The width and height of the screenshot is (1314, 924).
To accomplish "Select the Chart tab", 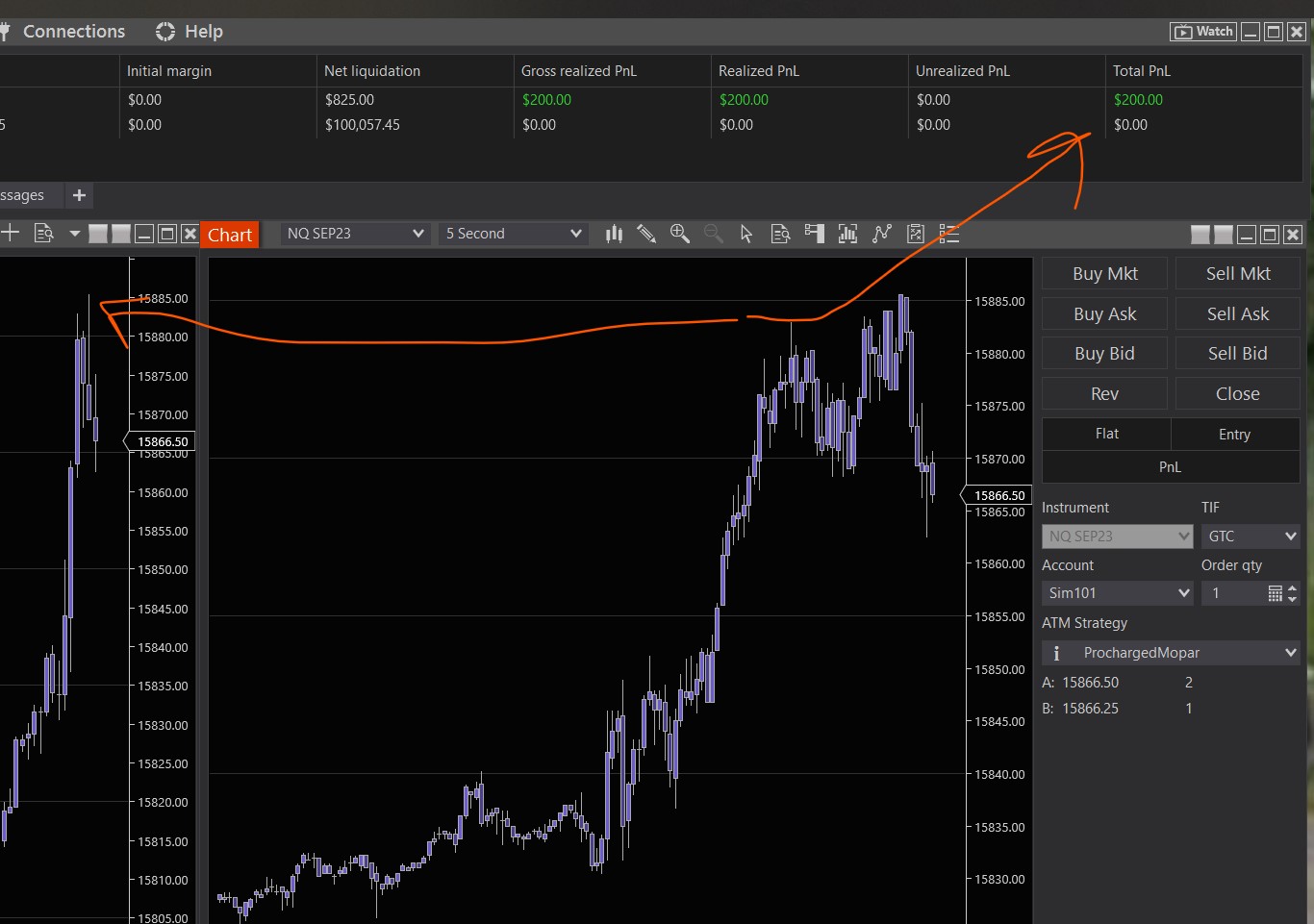I will pos(230,236).
